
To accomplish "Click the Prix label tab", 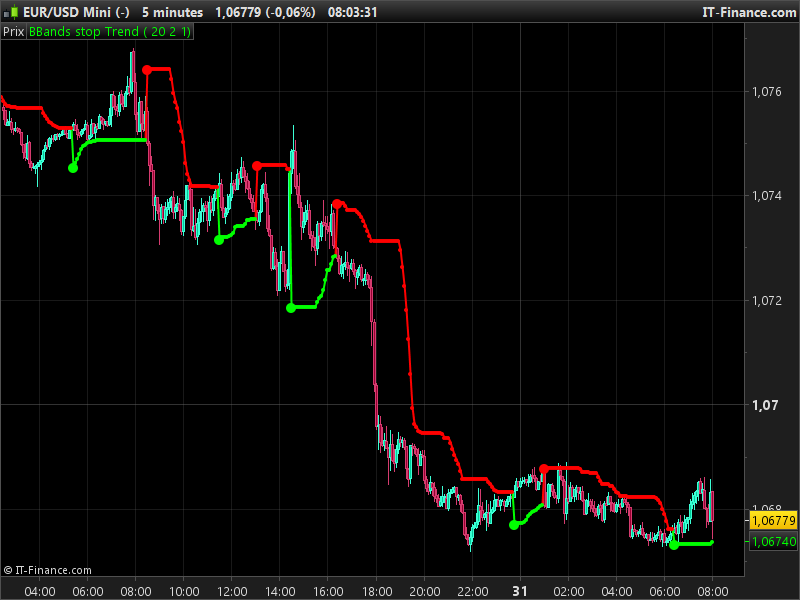I will (13, 32).
